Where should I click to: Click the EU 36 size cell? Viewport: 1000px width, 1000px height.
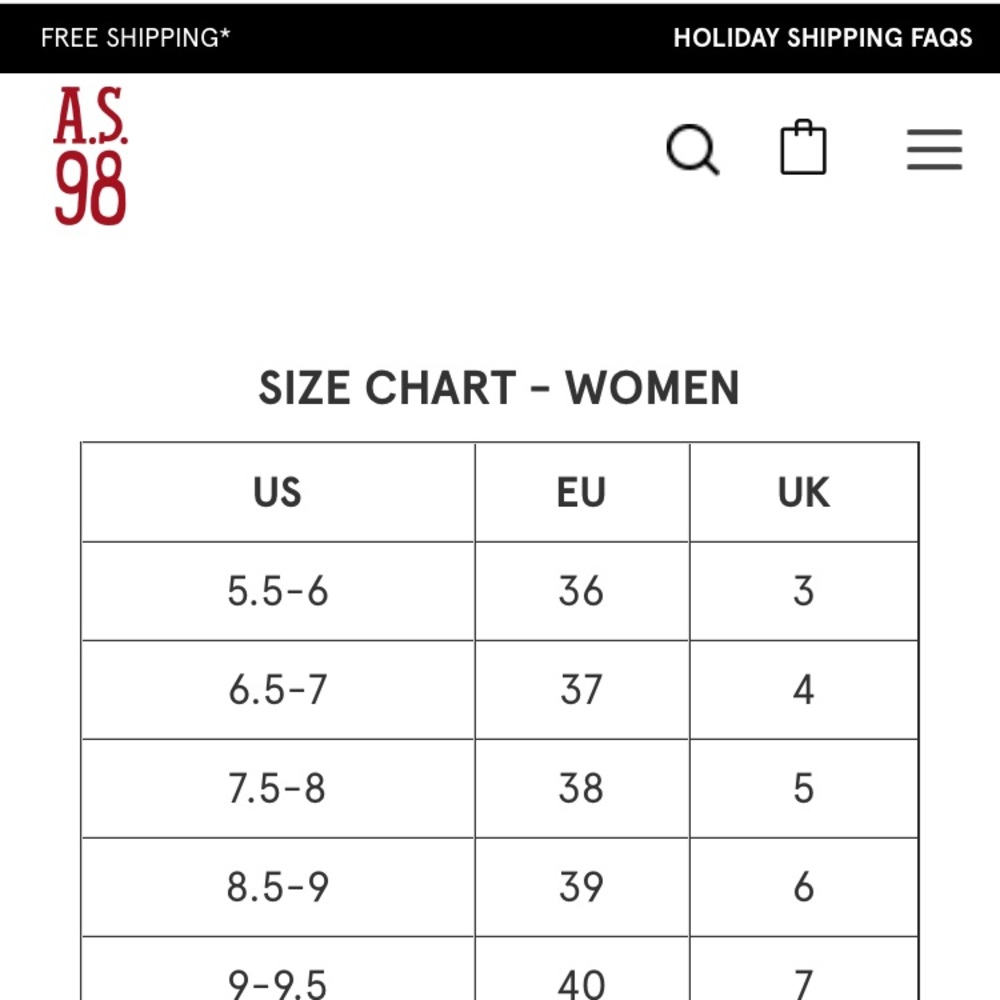pyautogui.click(x=581, y=591)
